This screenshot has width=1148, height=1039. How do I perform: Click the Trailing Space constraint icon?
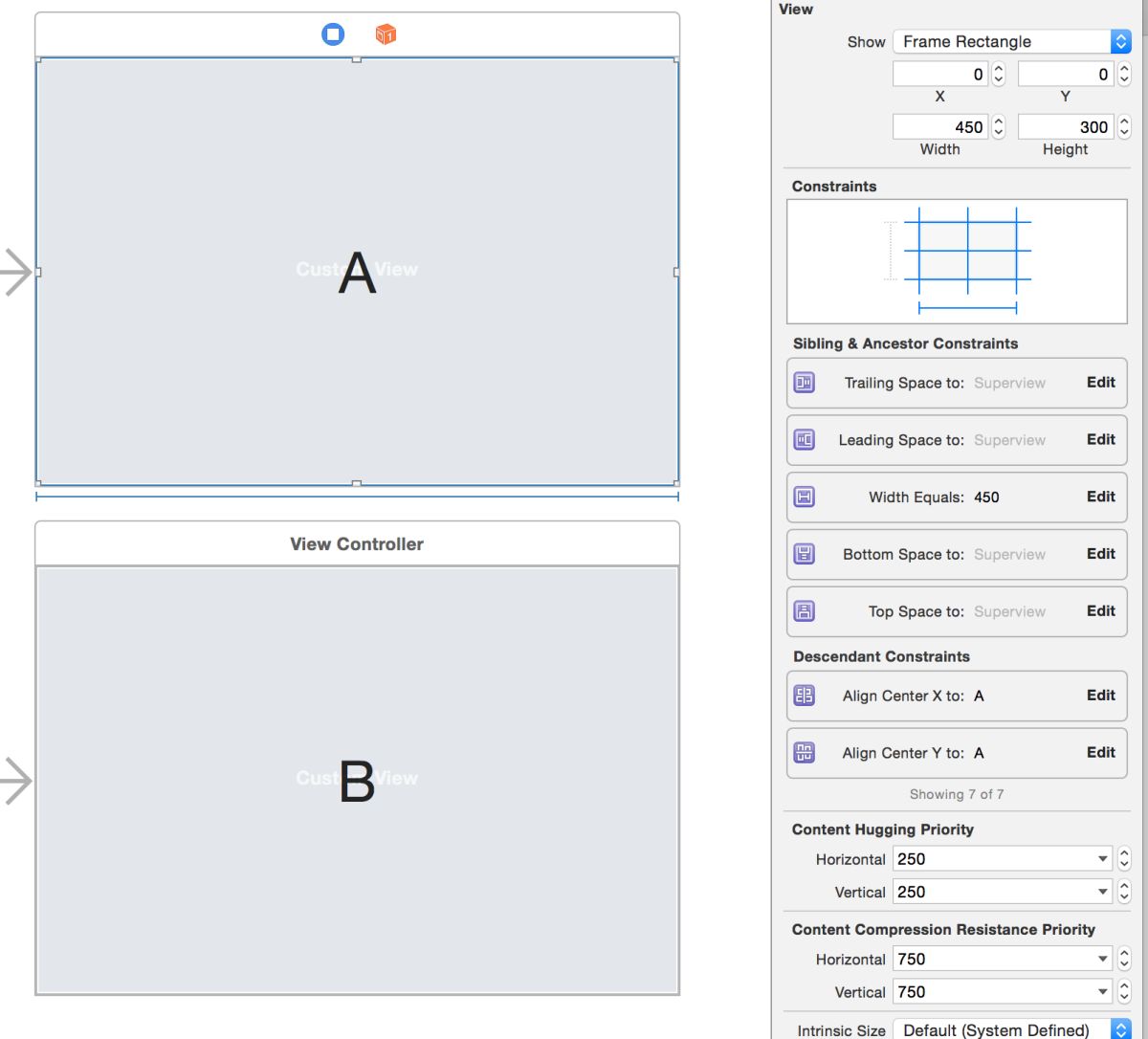[x=805, y=383]
